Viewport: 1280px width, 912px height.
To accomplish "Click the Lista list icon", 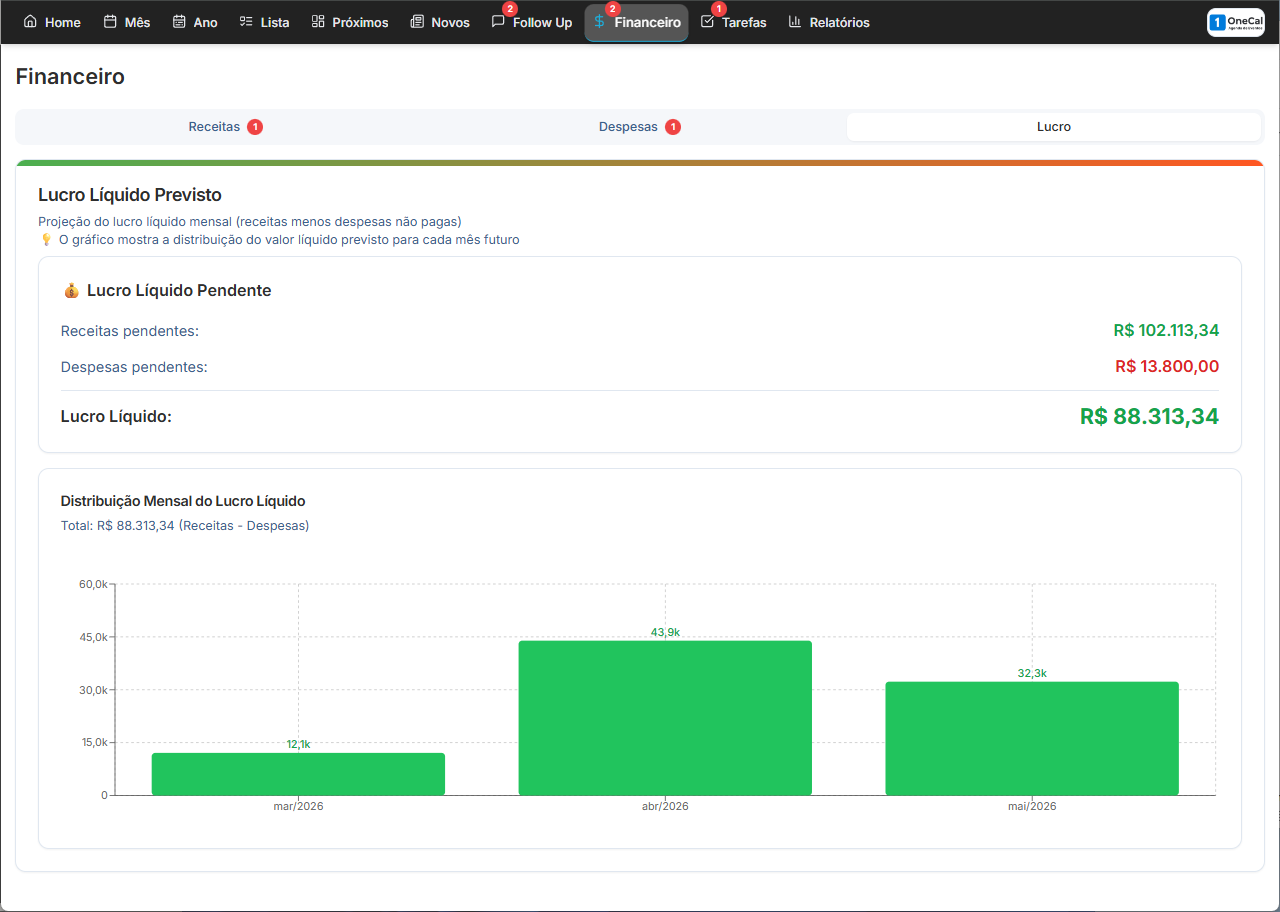I will coord(246,21).
